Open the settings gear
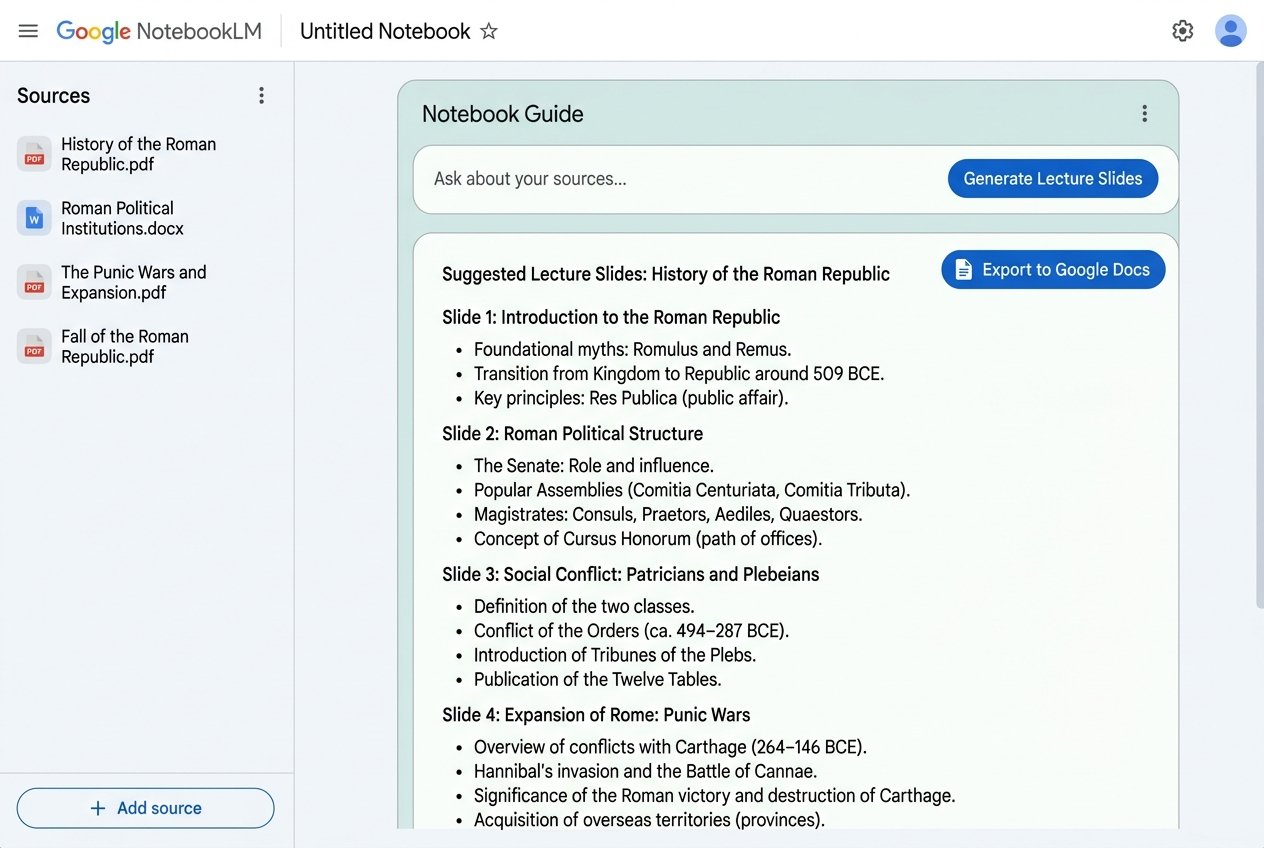The height and width of the screenshot is (848, 1264). [x=1183, y=31]
